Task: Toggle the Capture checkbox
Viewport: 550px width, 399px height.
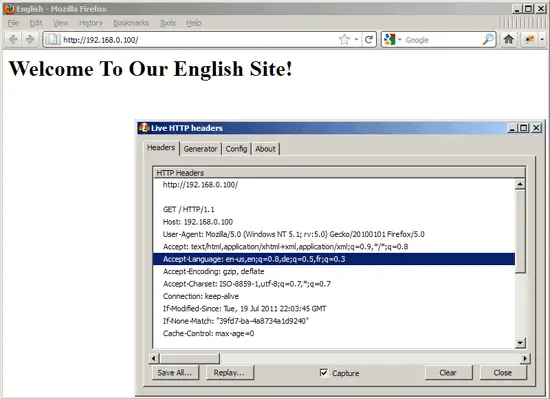Action: (324, 373)
